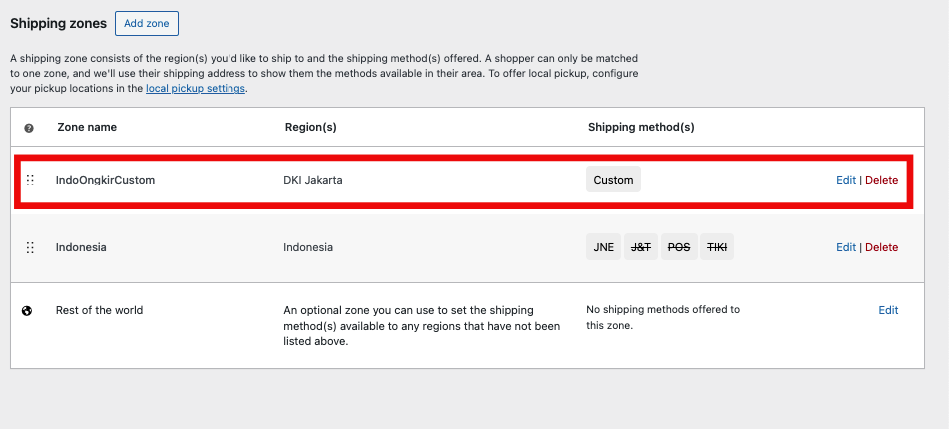This screenshot has height=429, width=949.
Task: Click the JNE shipping method badge
Action: pyautogui.click(x=604, y=247)
